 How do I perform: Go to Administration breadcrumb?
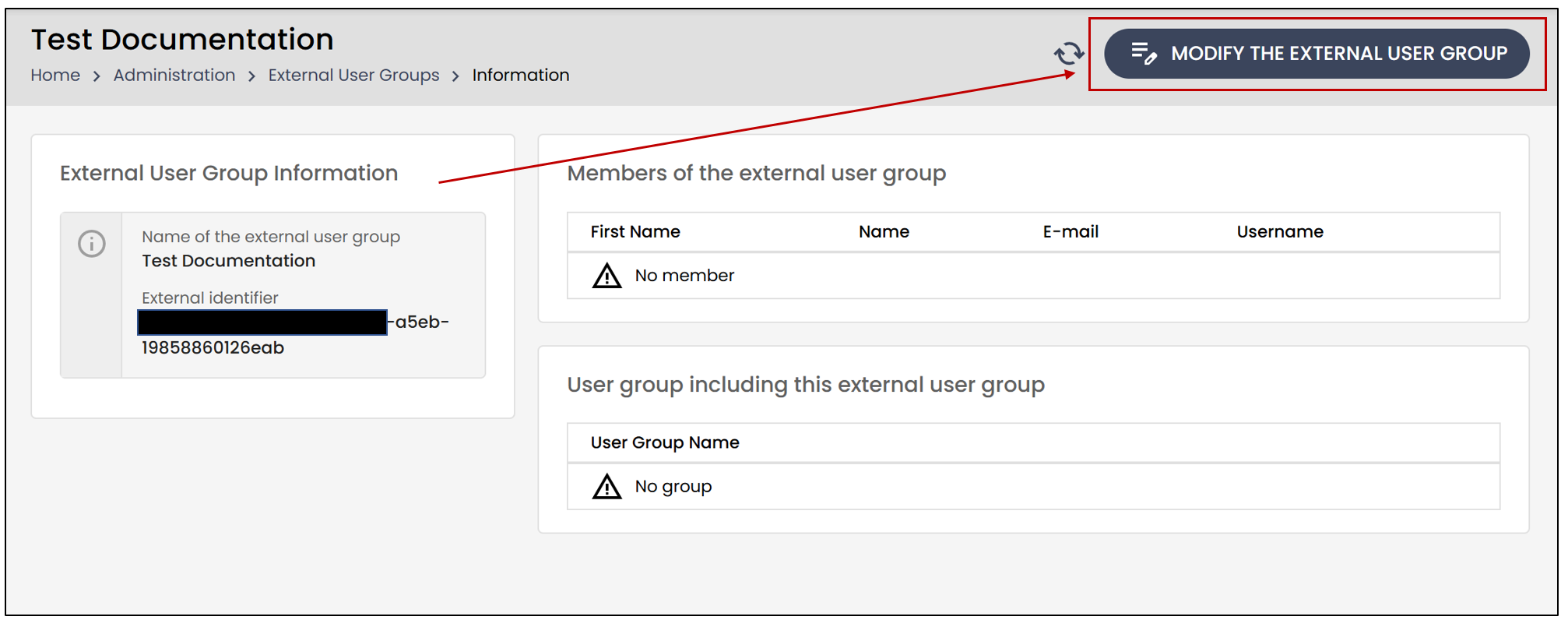click(174, 75)
